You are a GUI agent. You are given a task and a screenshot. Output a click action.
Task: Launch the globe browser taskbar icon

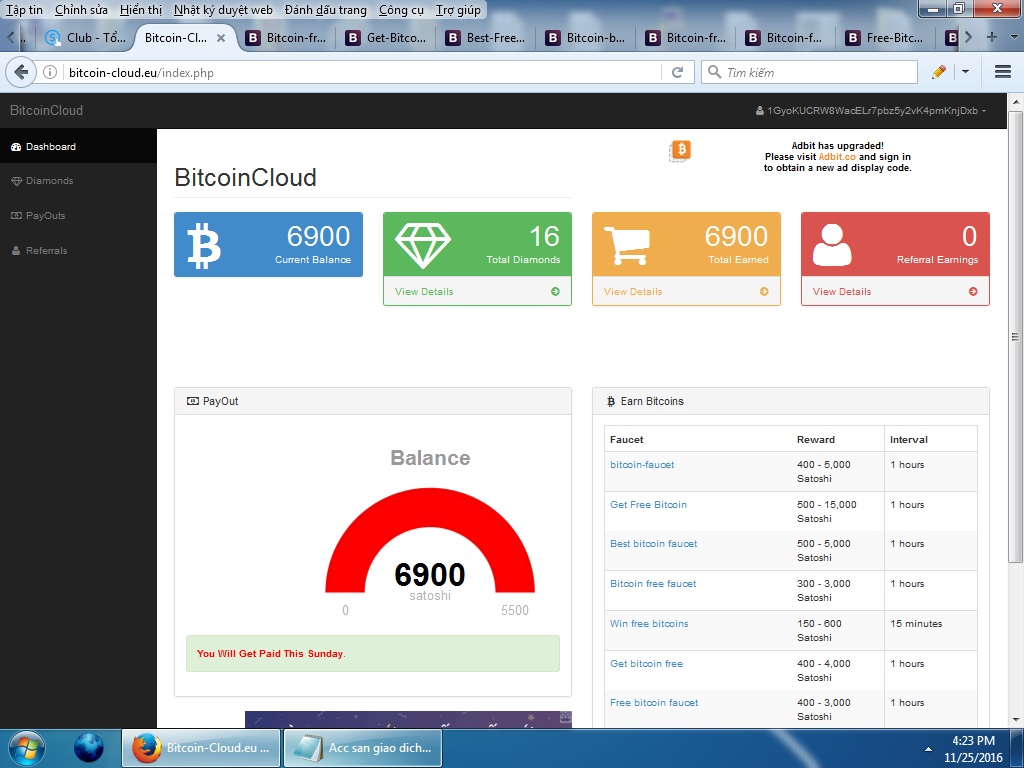pos(89,748)
